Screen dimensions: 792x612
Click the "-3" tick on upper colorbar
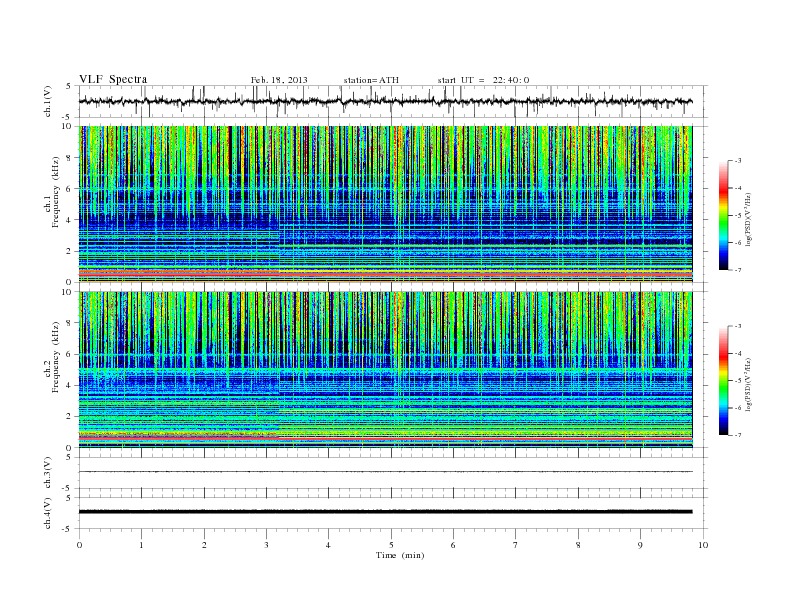[738, 161]
